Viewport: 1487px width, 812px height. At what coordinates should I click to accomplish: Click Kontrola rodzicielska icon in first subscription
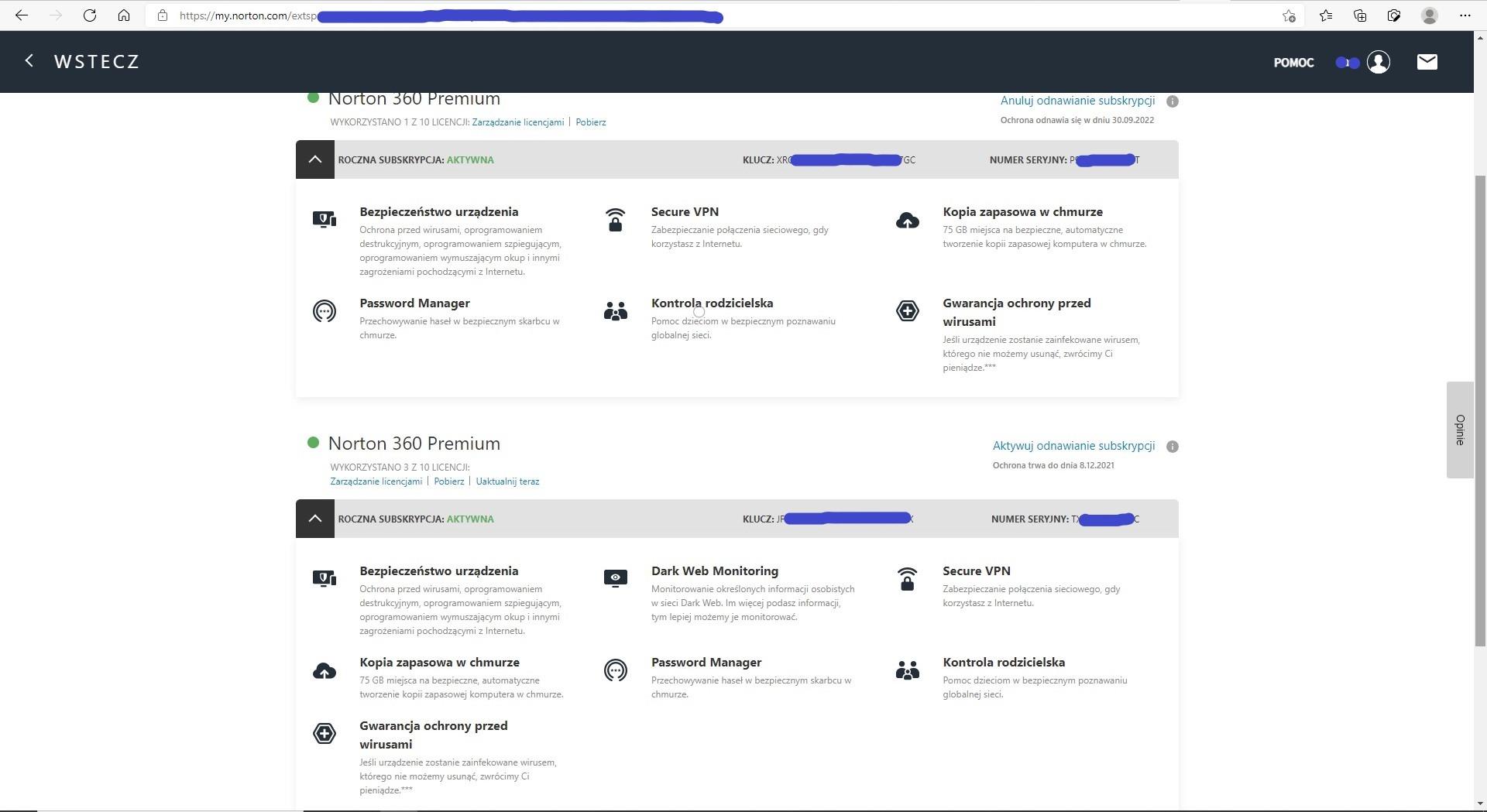pos(616,311)
